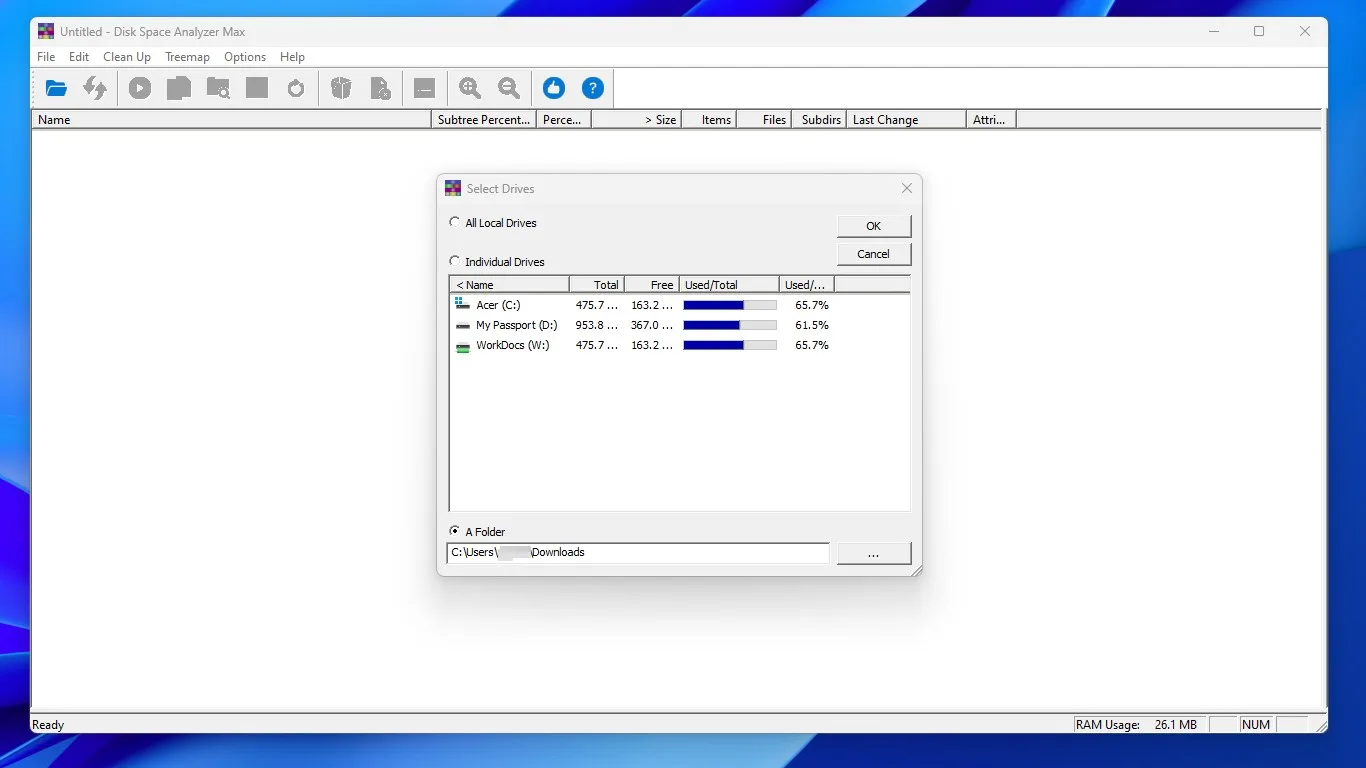Select the Individual Drives radio button
The height and width of the screenshot is (768, 1366).
[455, 261]
